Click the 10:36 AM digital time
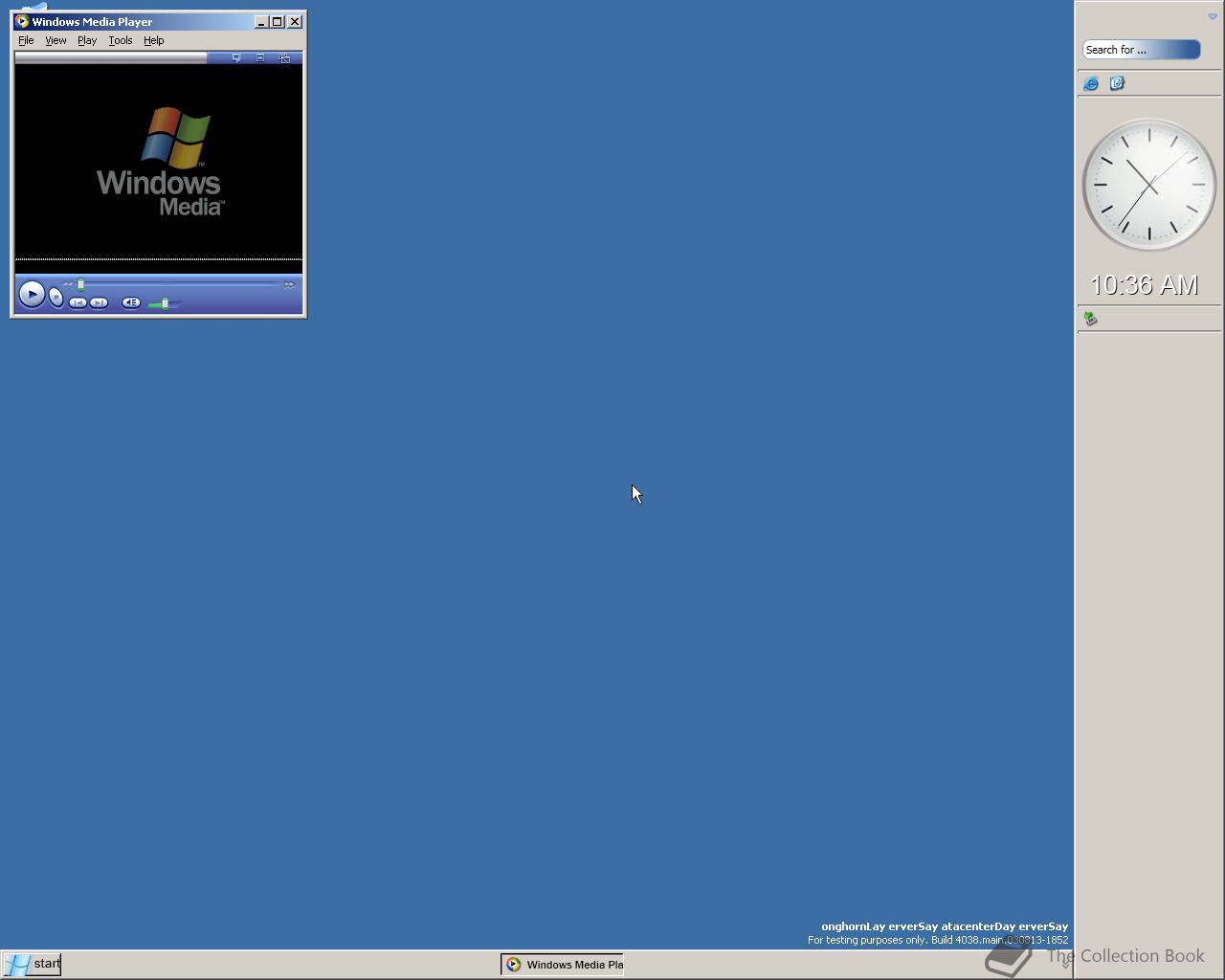 click(1145, 285)
